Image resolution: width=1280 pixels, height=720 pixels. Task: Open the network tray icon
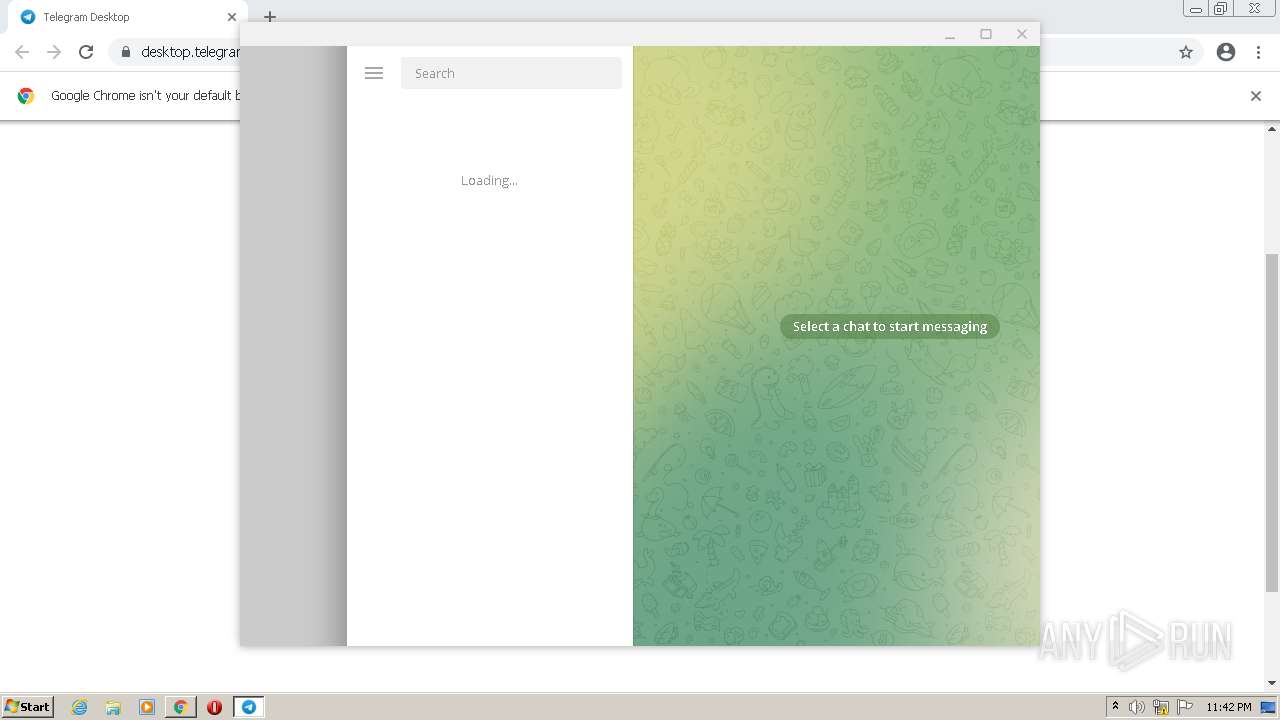(1161, 707)
